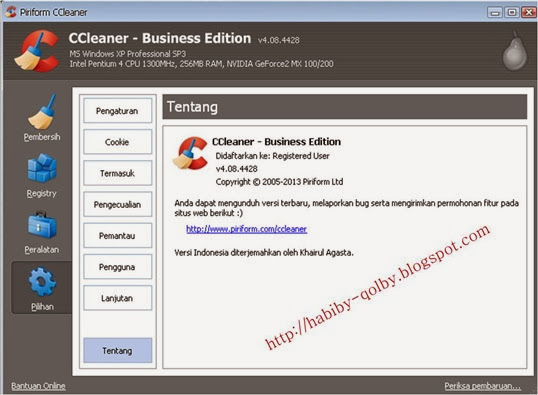Open the Pengaturan settings tab
The height and width of the screenshot is (395, 538).
(117, 111)
